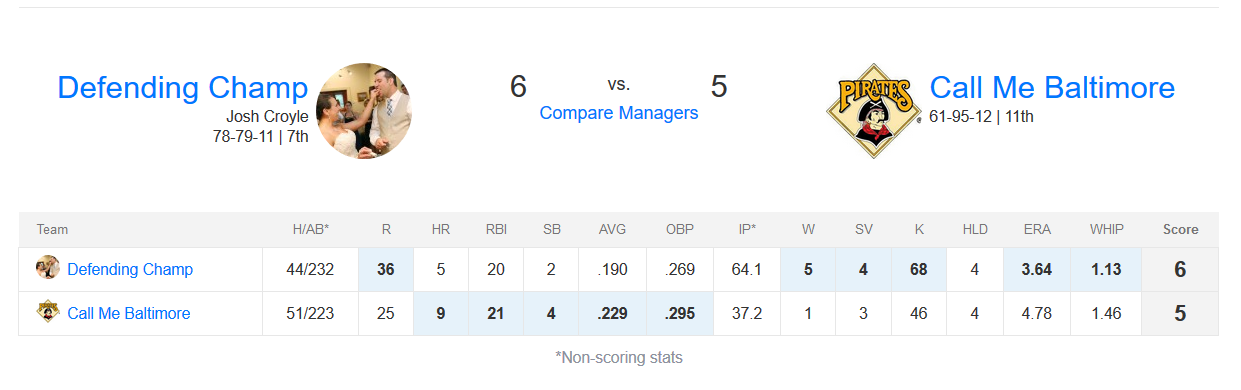
Task: Click small Pirates logo in table row
Action: point(48,313)
